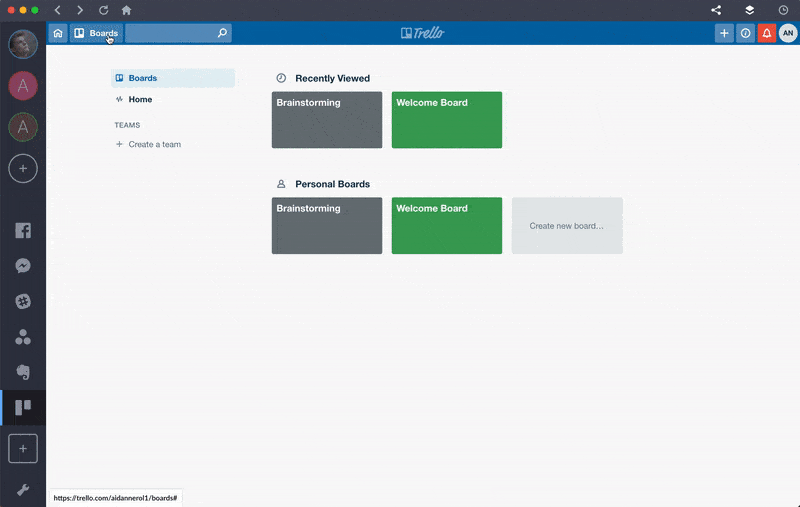Click the browser back arrow
This screenshot has width=800, height=507.
point(58,10)
